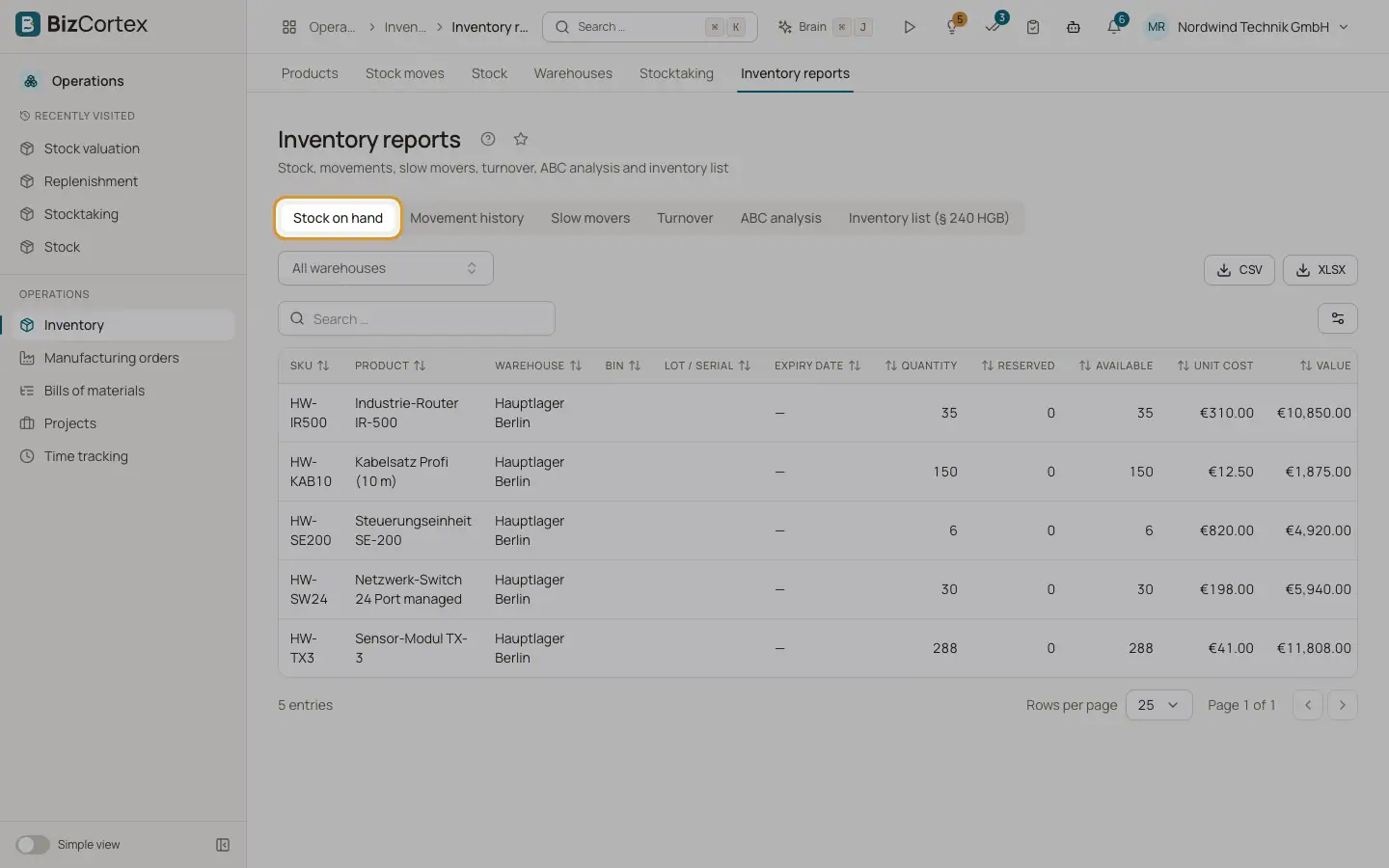Go to the previous page of results
The image size is (1389, 868).
pyautogui.click(x=1308, y=705)
